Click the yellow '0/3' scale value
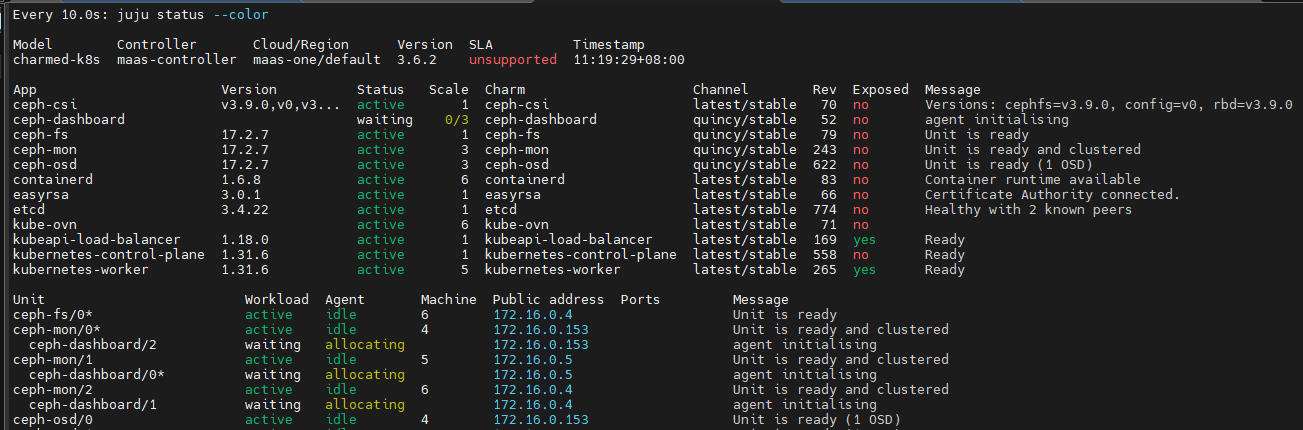Viewport: 1303px width, 430px height. coord(457,120)
